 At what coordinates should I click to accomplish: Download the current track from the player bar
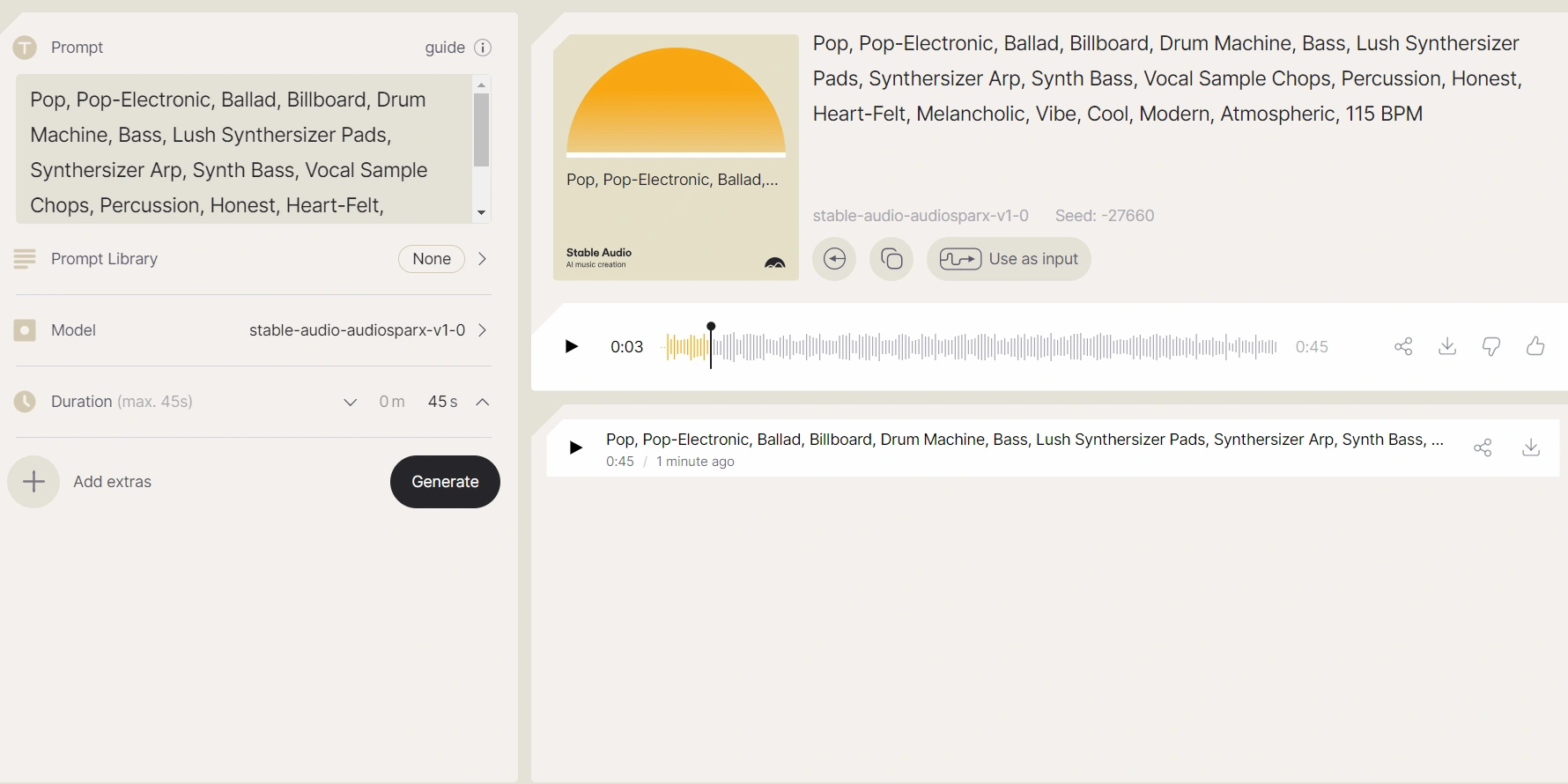[x=1447, y=346]
